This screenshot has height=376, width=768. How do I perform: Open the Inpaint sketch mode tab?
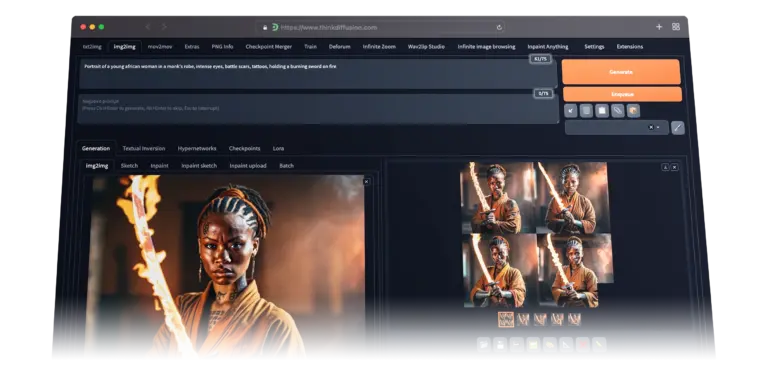pyautogui.click(x=199, y=166)
